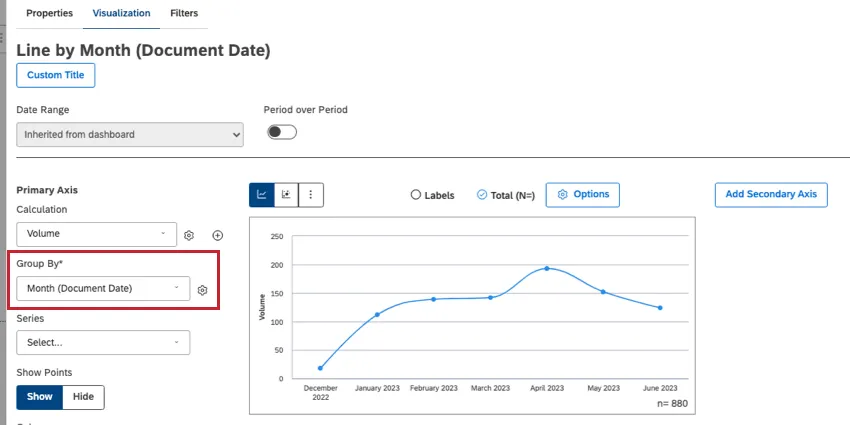The width and height of the screenshot is (850, 425).
Task: Open the Series Select dropdown
Action: coord(103,342)
